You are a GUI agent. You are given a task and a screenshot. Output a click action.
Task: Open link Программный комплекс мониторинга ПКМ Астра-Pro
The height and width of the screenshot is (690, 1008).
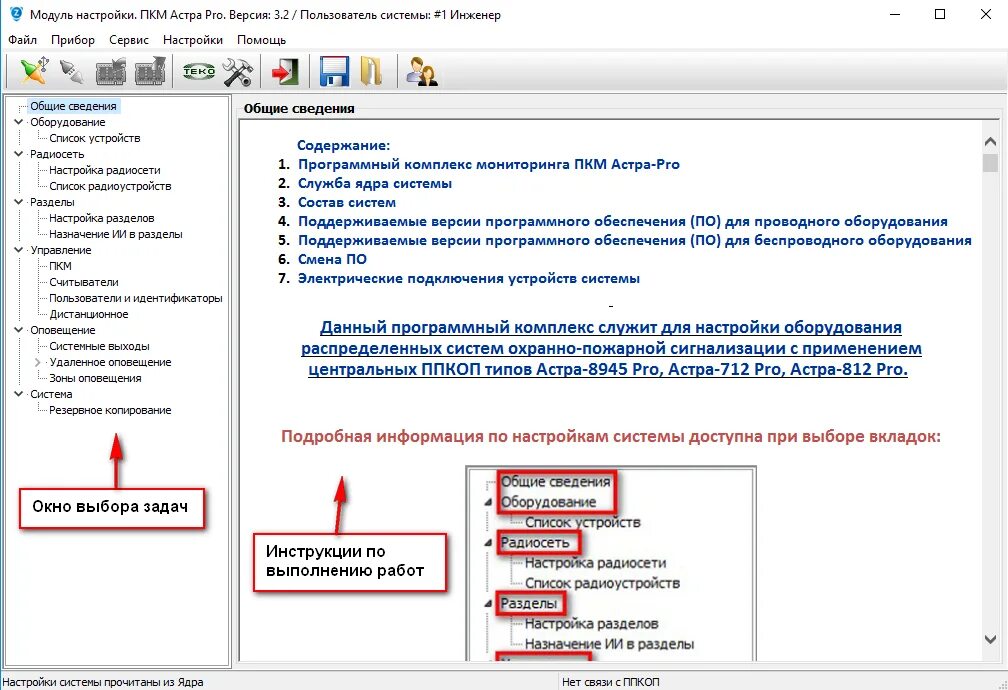tap(489, 164)
